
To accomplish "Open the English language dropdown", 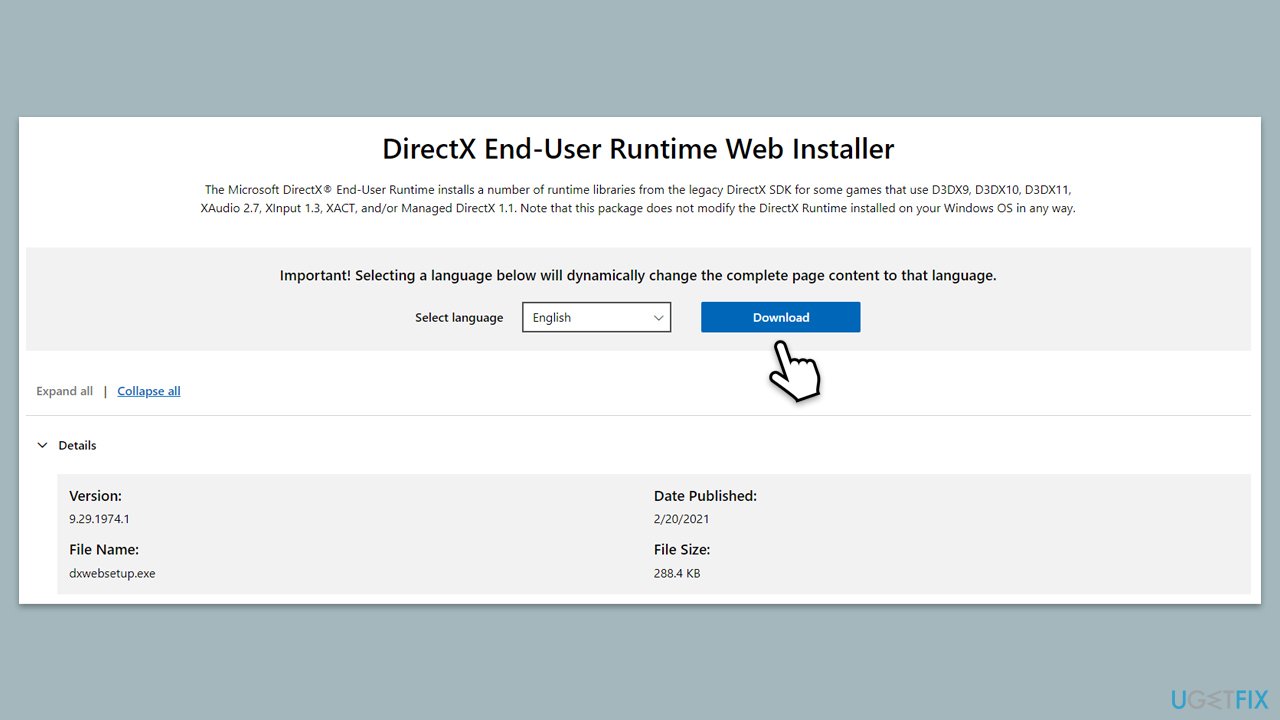I will pos(596,317).
